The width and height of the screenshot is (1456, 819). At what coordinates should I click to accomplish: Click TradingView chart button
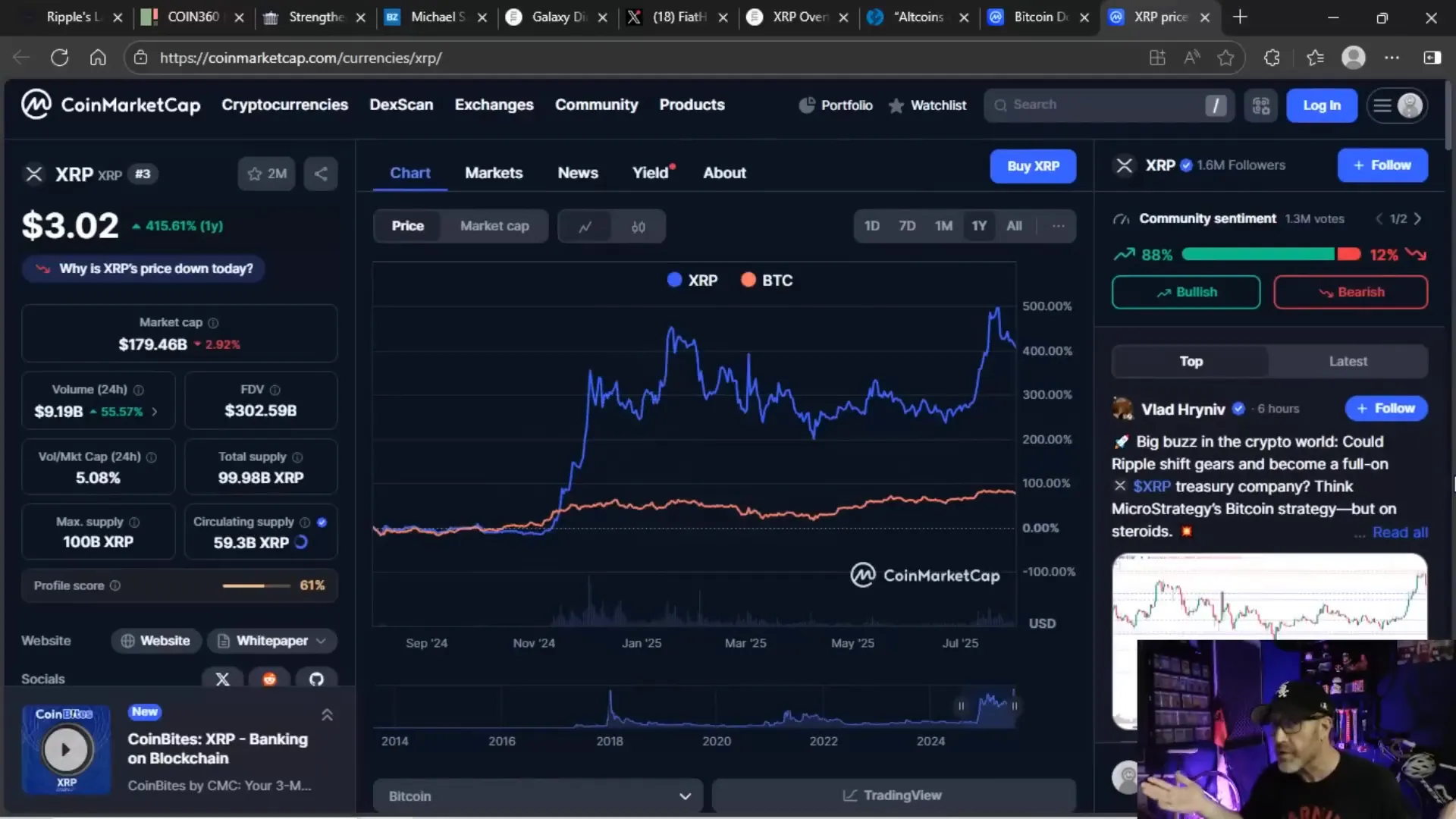(x=893, y=795)
